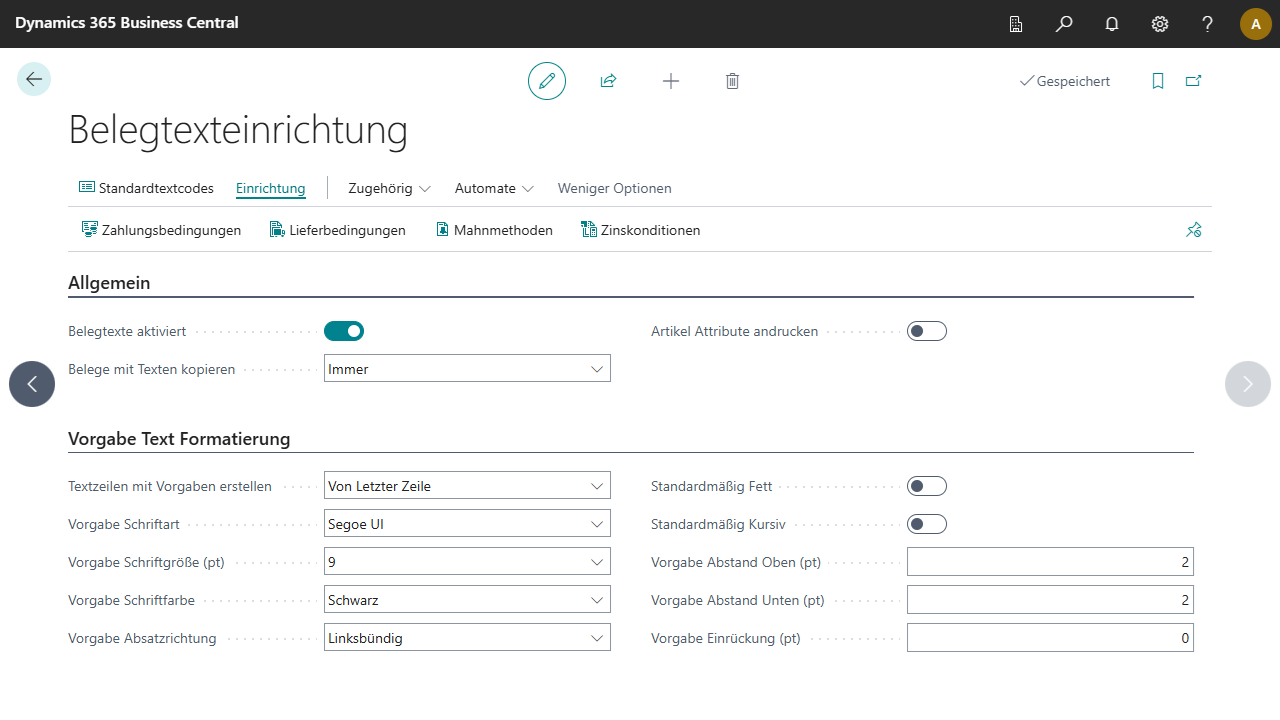Open page in new window icon
This screenshot has height=720, width=1280.
[x=1193, y=81]
